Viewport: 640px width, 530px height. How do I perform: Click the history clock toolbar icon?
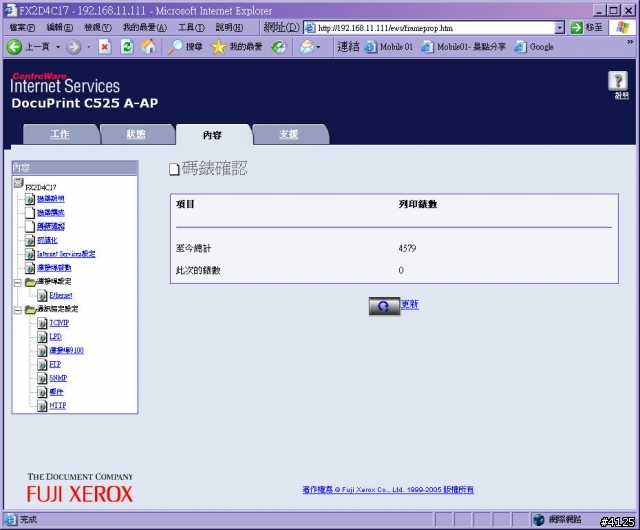(279, 47)
